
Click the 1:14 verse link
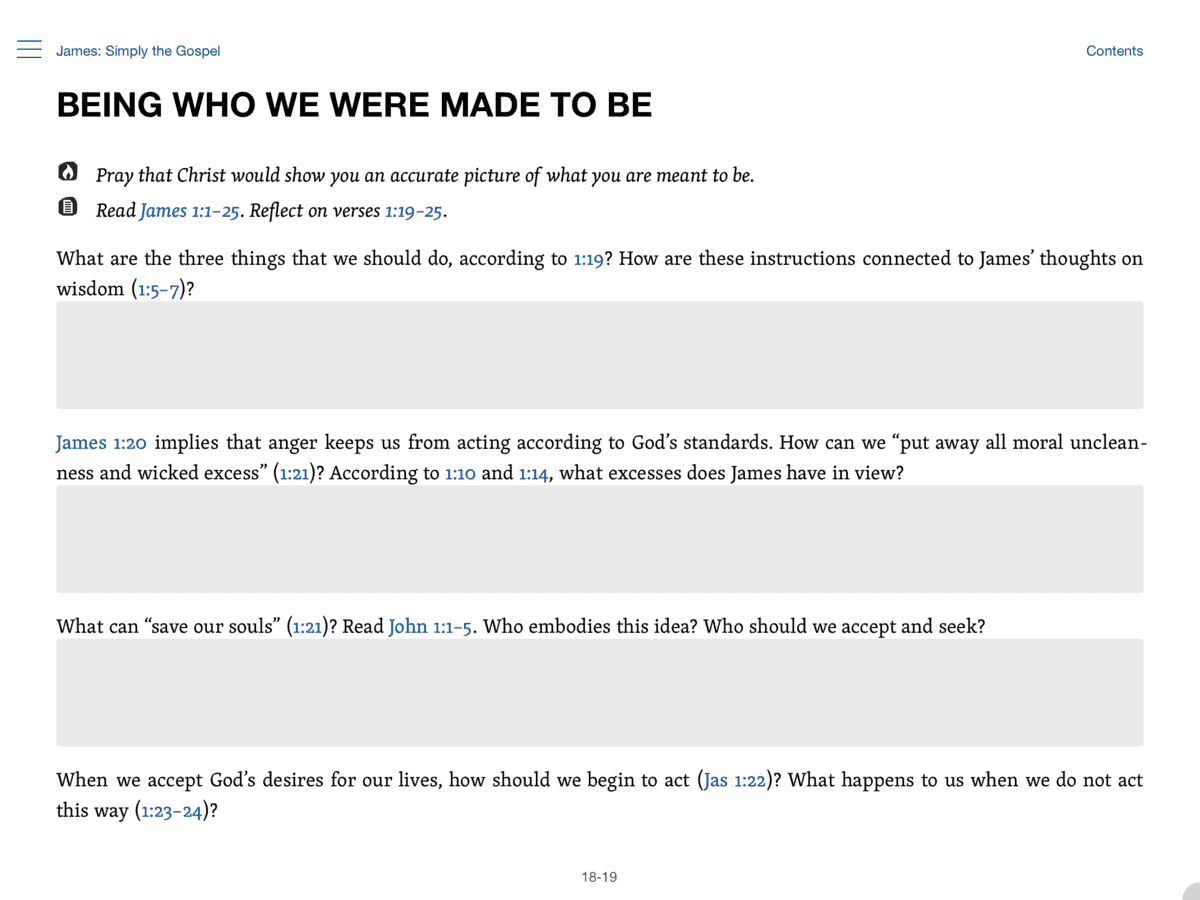pos(533,474)
